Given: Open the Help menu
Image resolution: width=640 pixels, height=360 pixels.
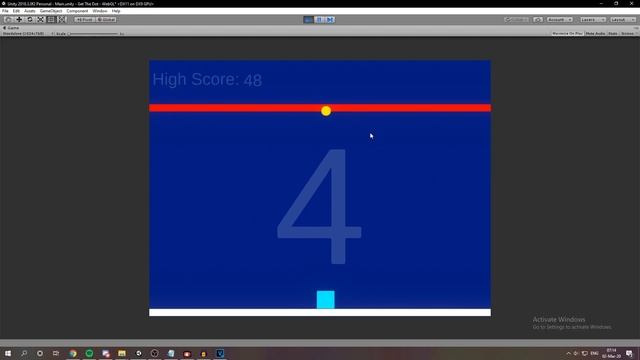Looking at the screenshot, I should 116,11.
